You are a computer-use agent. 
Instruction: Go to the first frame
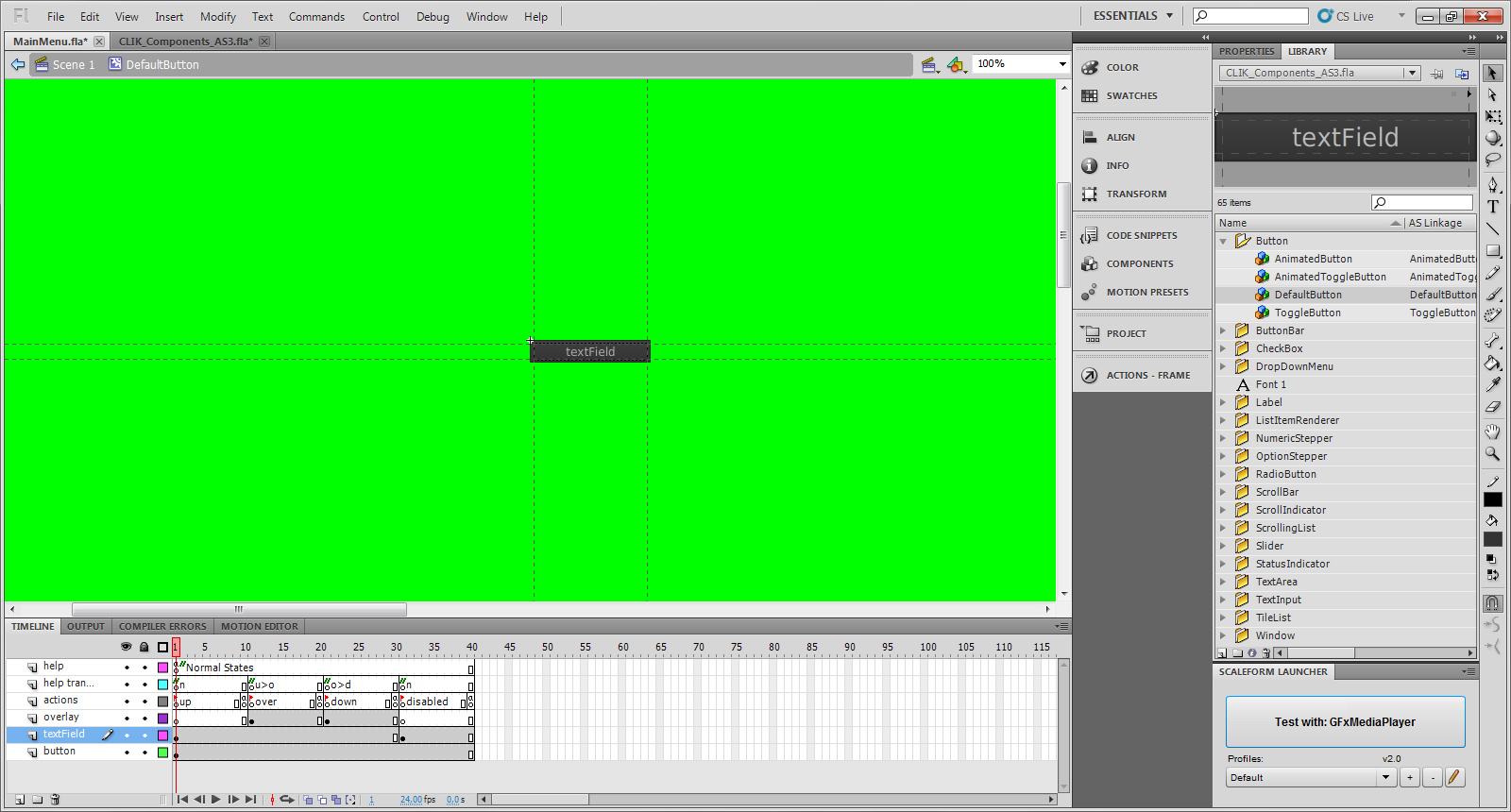[182, 800]
